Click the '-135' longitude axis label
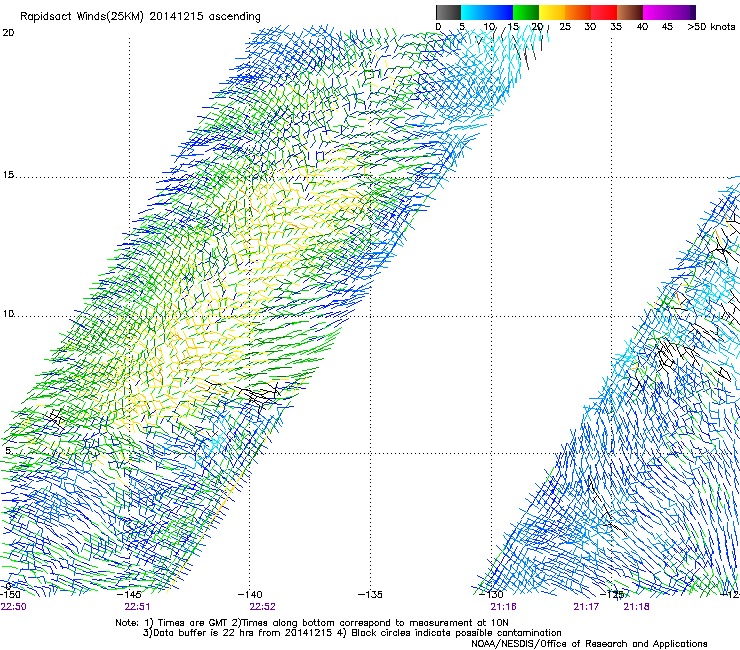The width and height of the screenshot is (740, 650). pos(370,595)
